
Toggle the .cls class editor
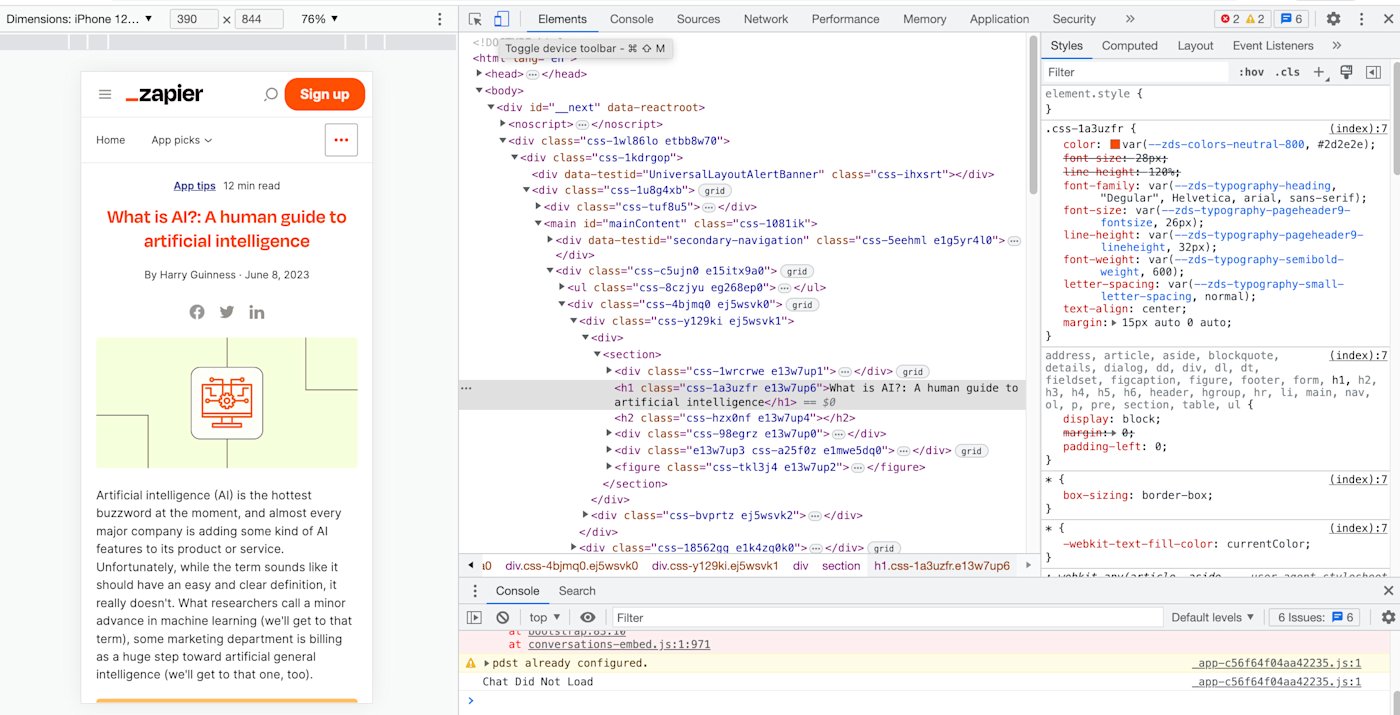1287,72
